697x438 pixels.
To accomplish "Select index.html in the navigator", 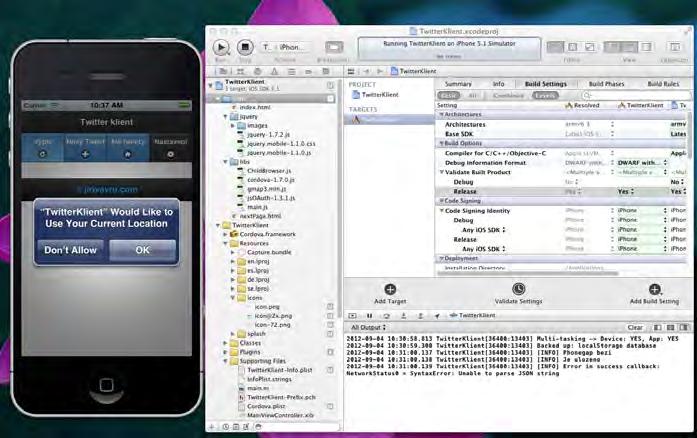I will 255,108.
